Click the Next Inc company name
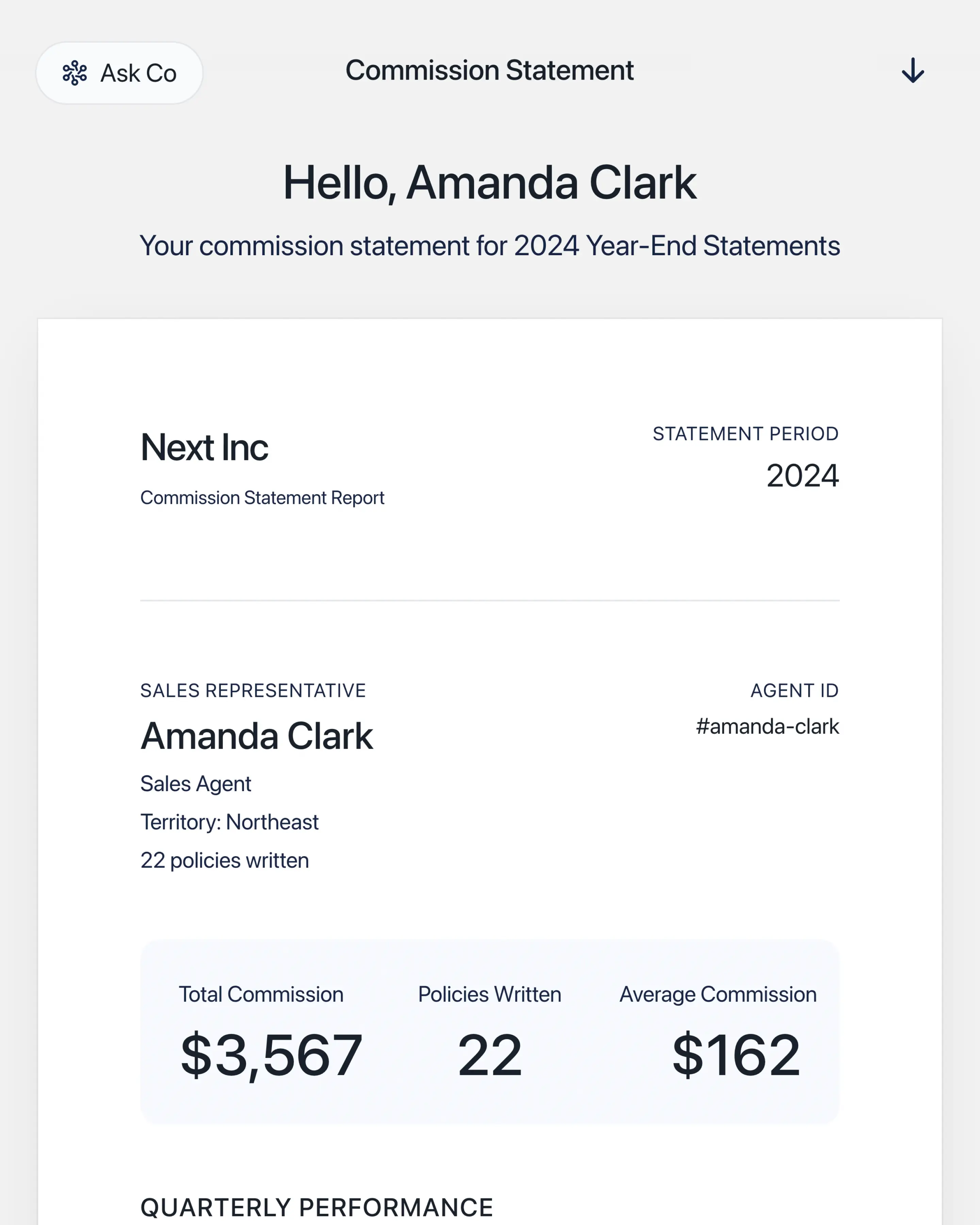This screenshot has height=1225, width=980. [204, 447]
